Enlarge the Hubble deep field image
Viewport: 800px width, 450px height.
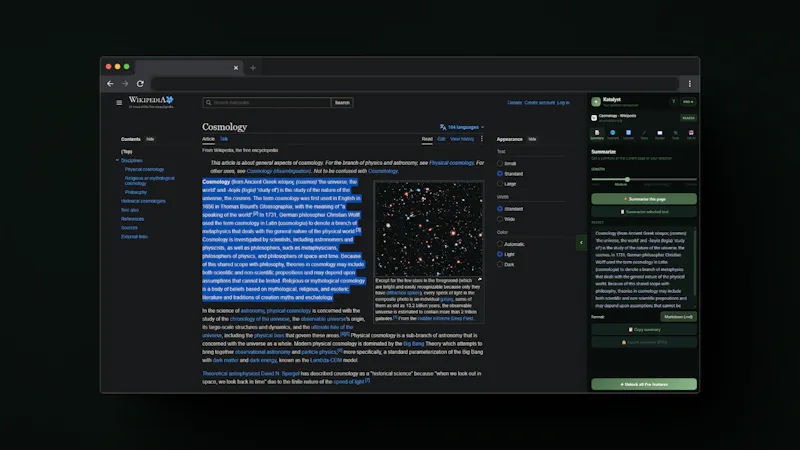click(x=480, y=280)
